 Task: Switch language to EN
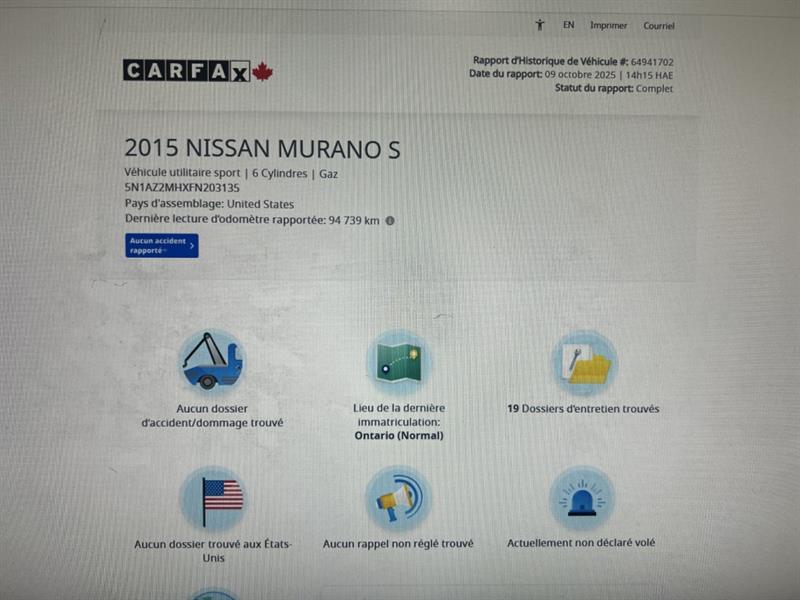pos(569,26)
